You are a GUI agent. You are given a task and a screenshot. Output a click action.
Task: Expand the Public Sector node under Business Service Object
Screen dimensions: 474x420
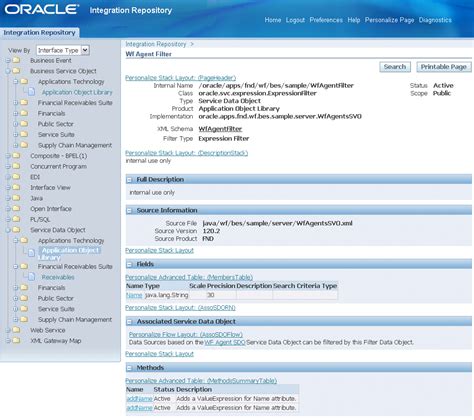click(x=15, y=124)
